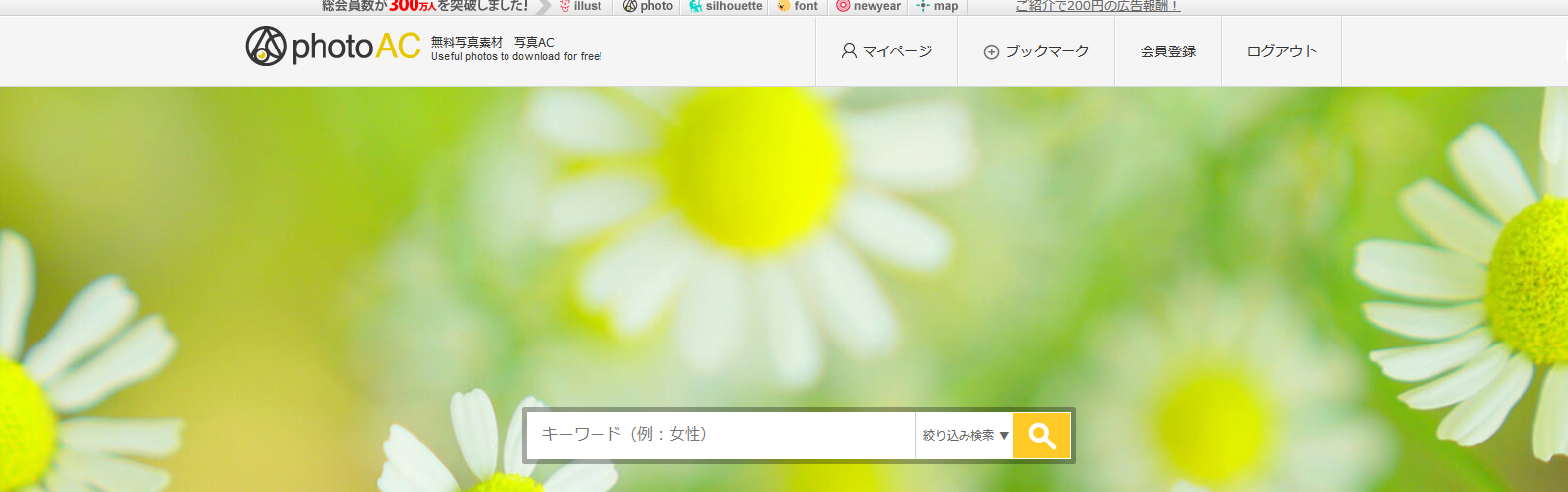The width and height of the screenshot is (1568, 492).
Task: Click the 総会員数が300万人を突破しました banner text
Action: click(424, 6)
